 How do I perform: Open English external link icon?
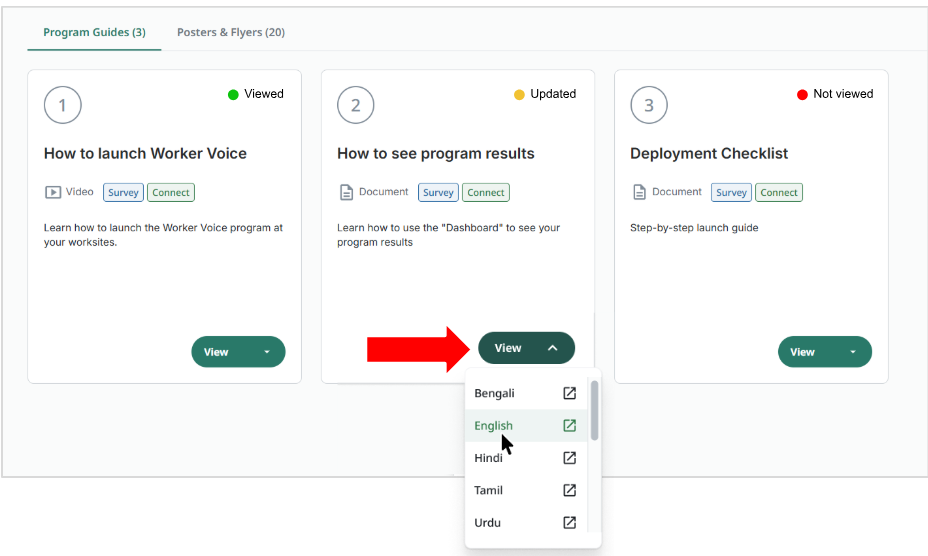(569, 425)
